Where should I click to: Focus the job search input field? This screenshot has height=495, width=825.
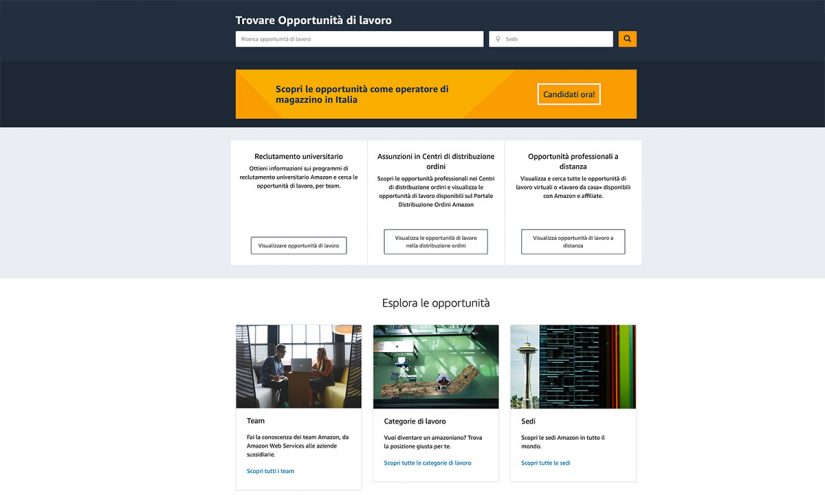pyautogui.click(x=359, y=39)
